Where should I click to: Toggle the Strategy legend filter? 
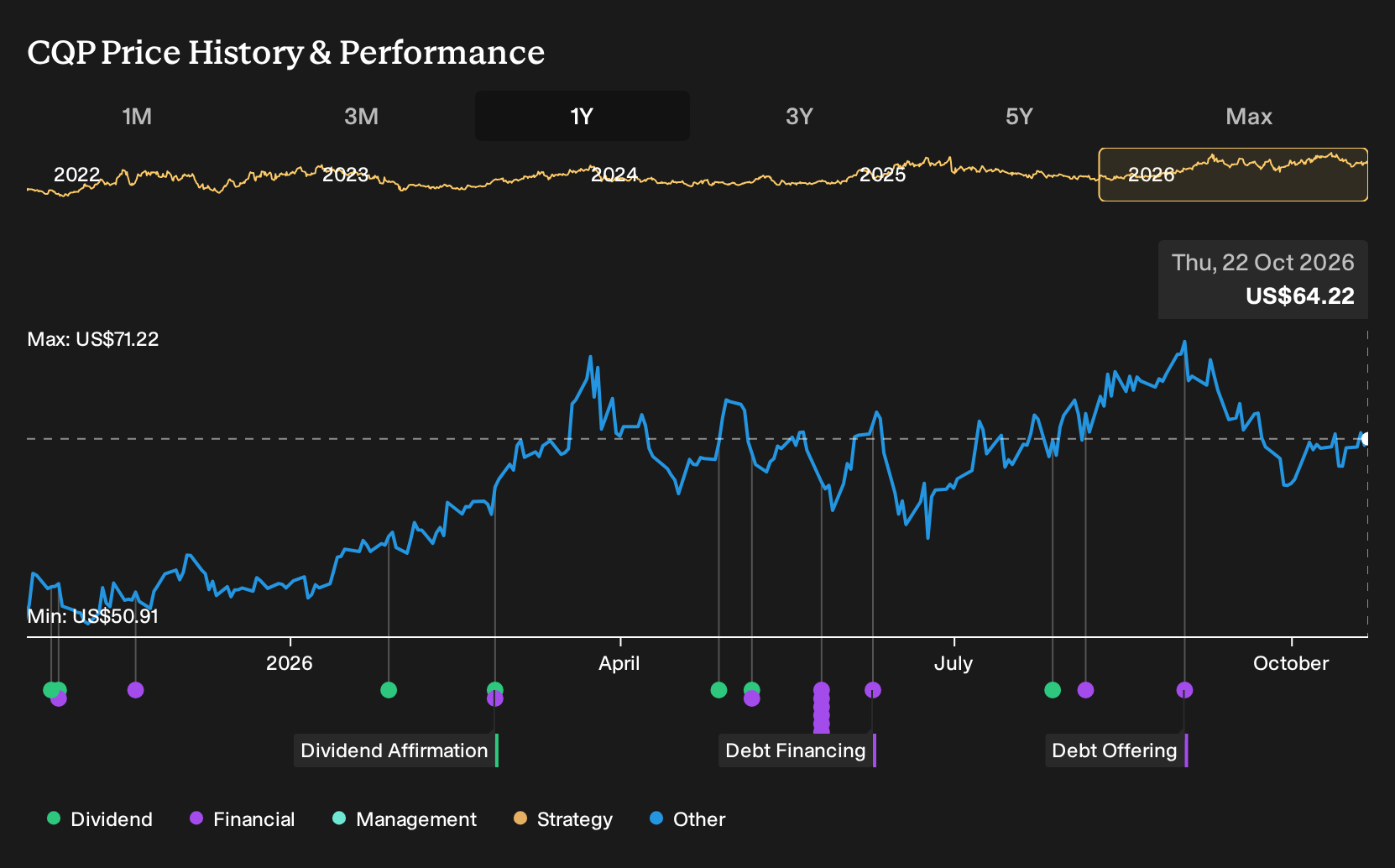click(x=563, y=819)
